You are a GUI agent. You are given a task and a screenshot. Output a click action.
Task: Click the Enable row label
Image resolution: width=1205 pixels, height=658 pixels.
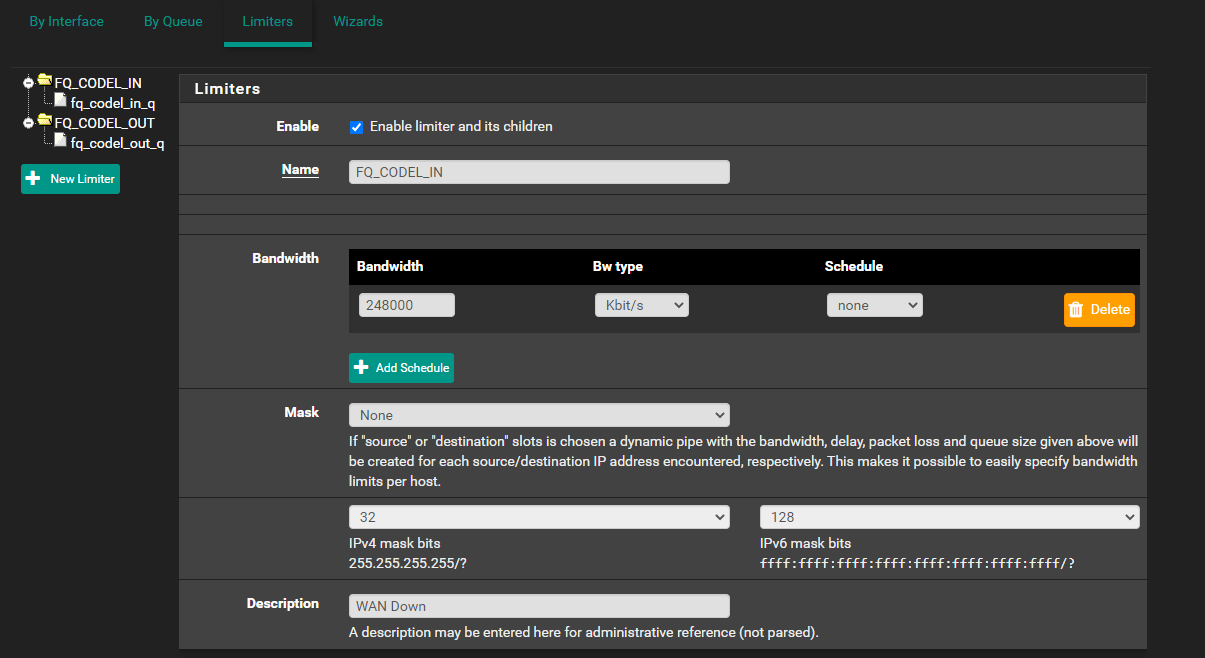[298, 127]
